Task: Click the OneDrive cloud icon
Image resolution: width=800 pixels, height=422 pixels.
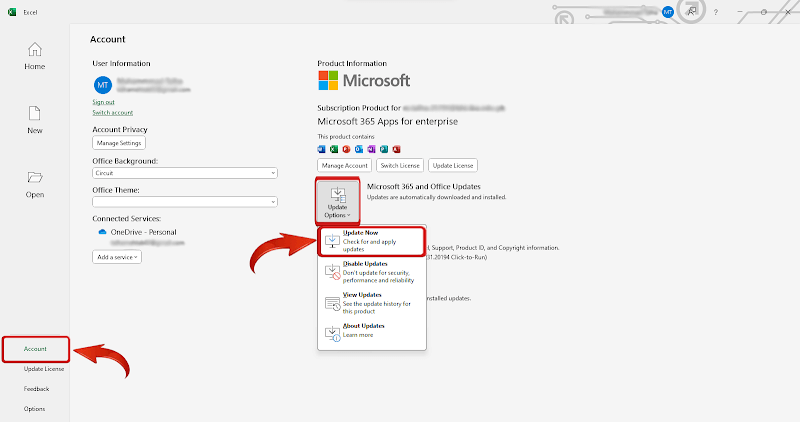Action: (102, 232)
